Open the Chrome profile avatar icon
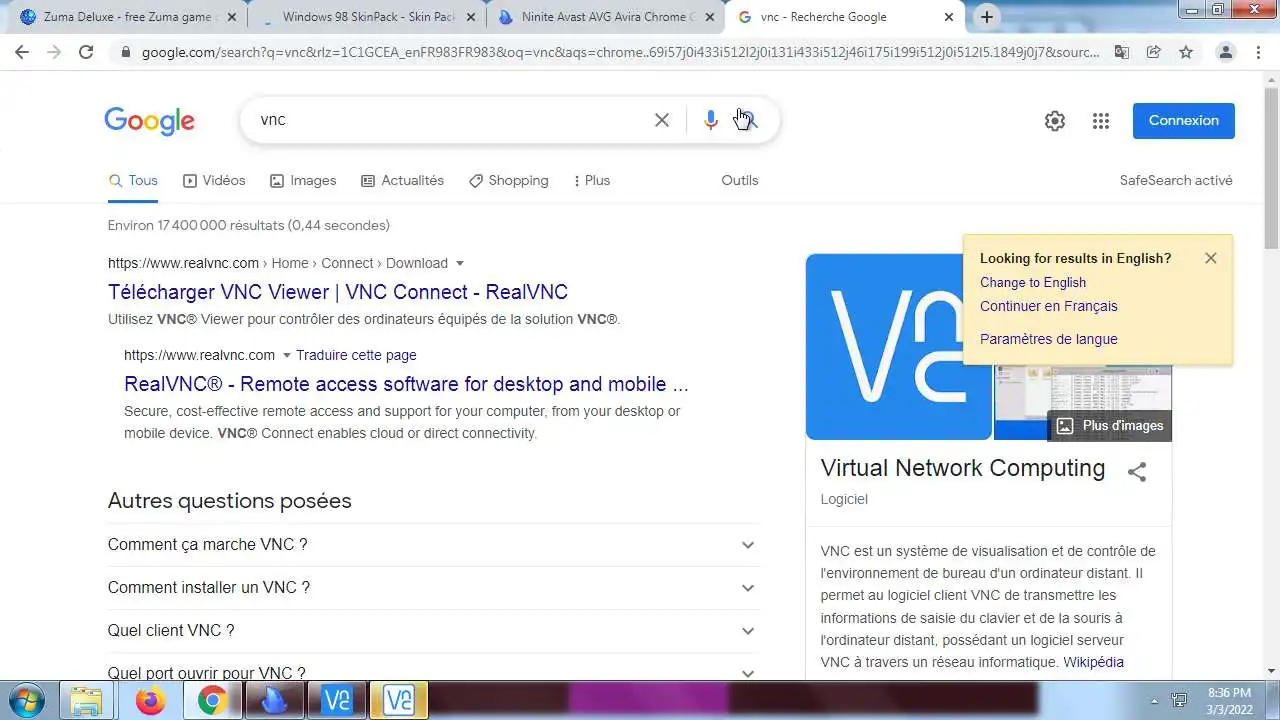The image size is (1280, 720). pos(1226,52)
